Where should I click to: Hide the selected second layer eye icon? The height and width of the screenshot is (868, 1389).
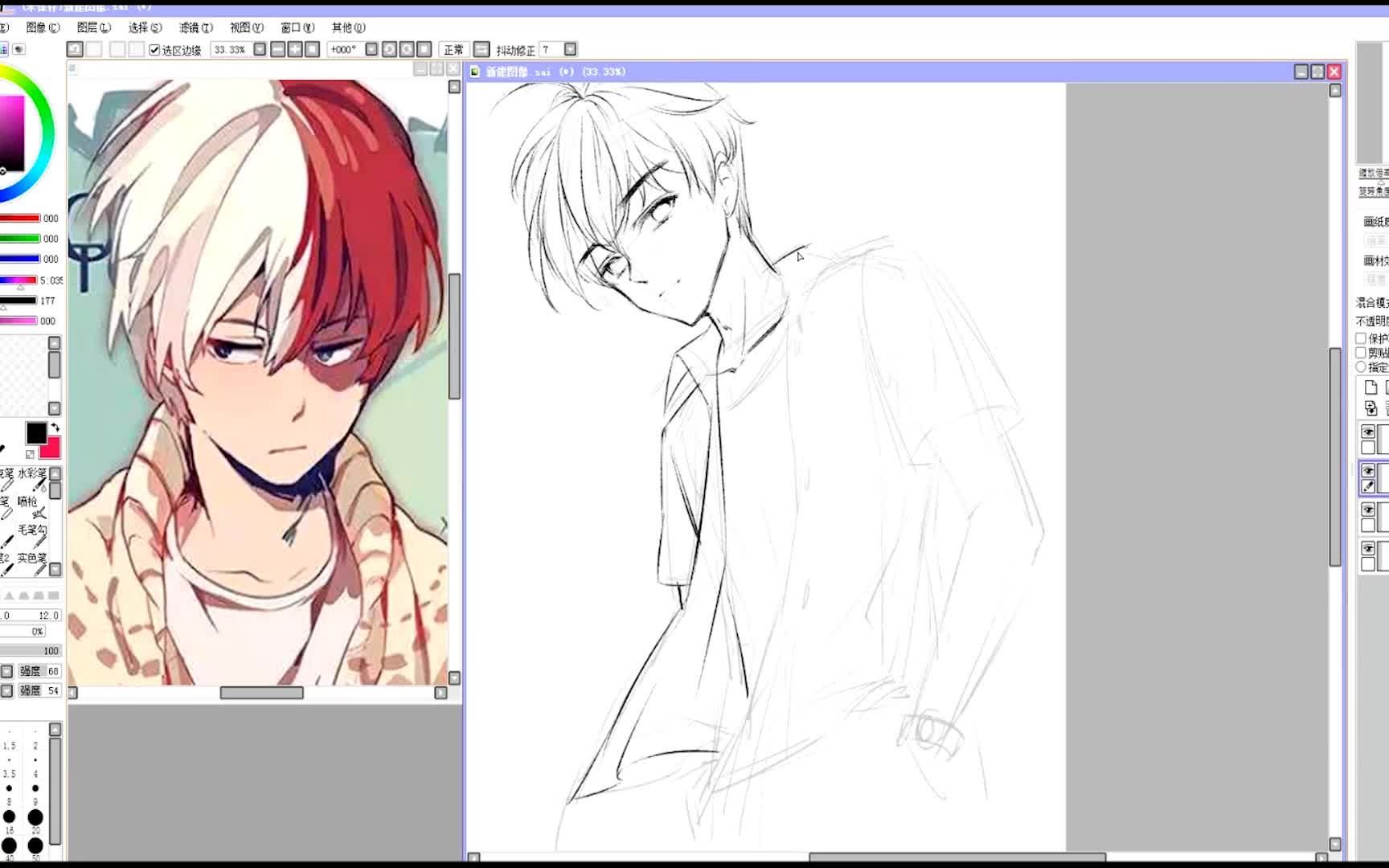click(1368, 471)
